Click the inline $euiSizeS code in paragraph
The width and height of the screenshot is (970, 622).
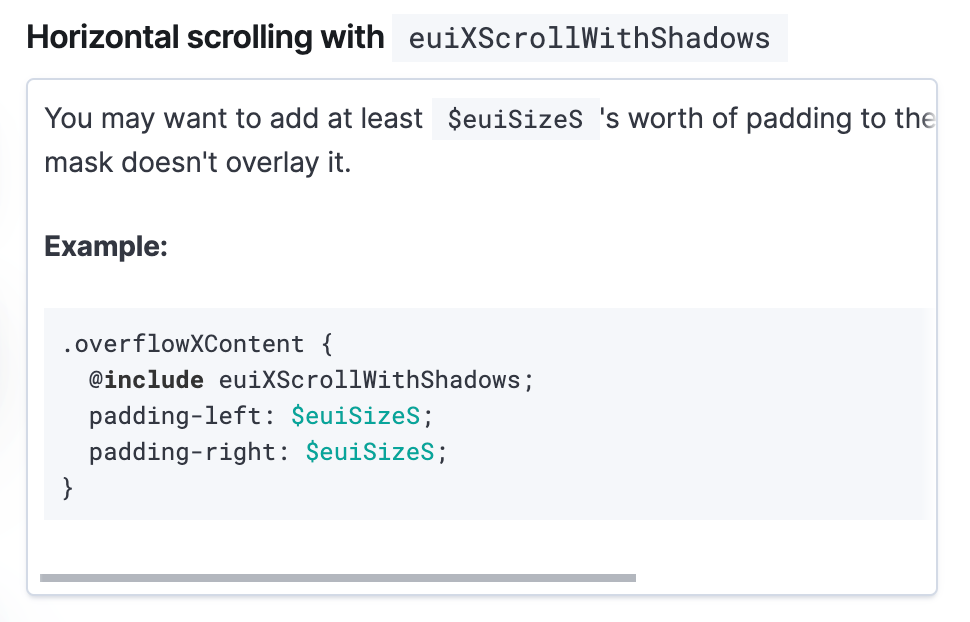[x=515, y=119]
